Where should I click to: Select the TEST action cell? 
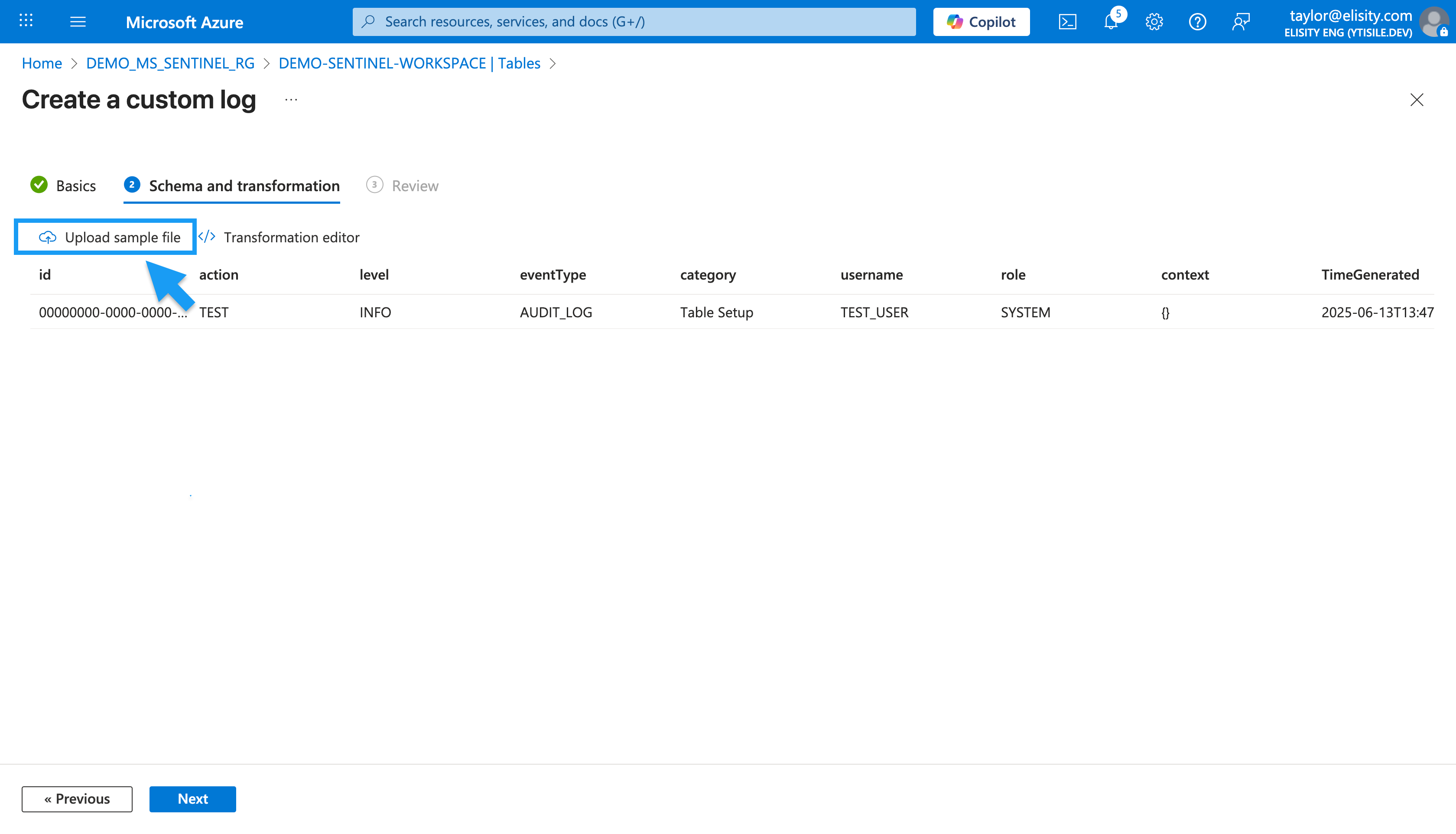(x=214, y=312)
